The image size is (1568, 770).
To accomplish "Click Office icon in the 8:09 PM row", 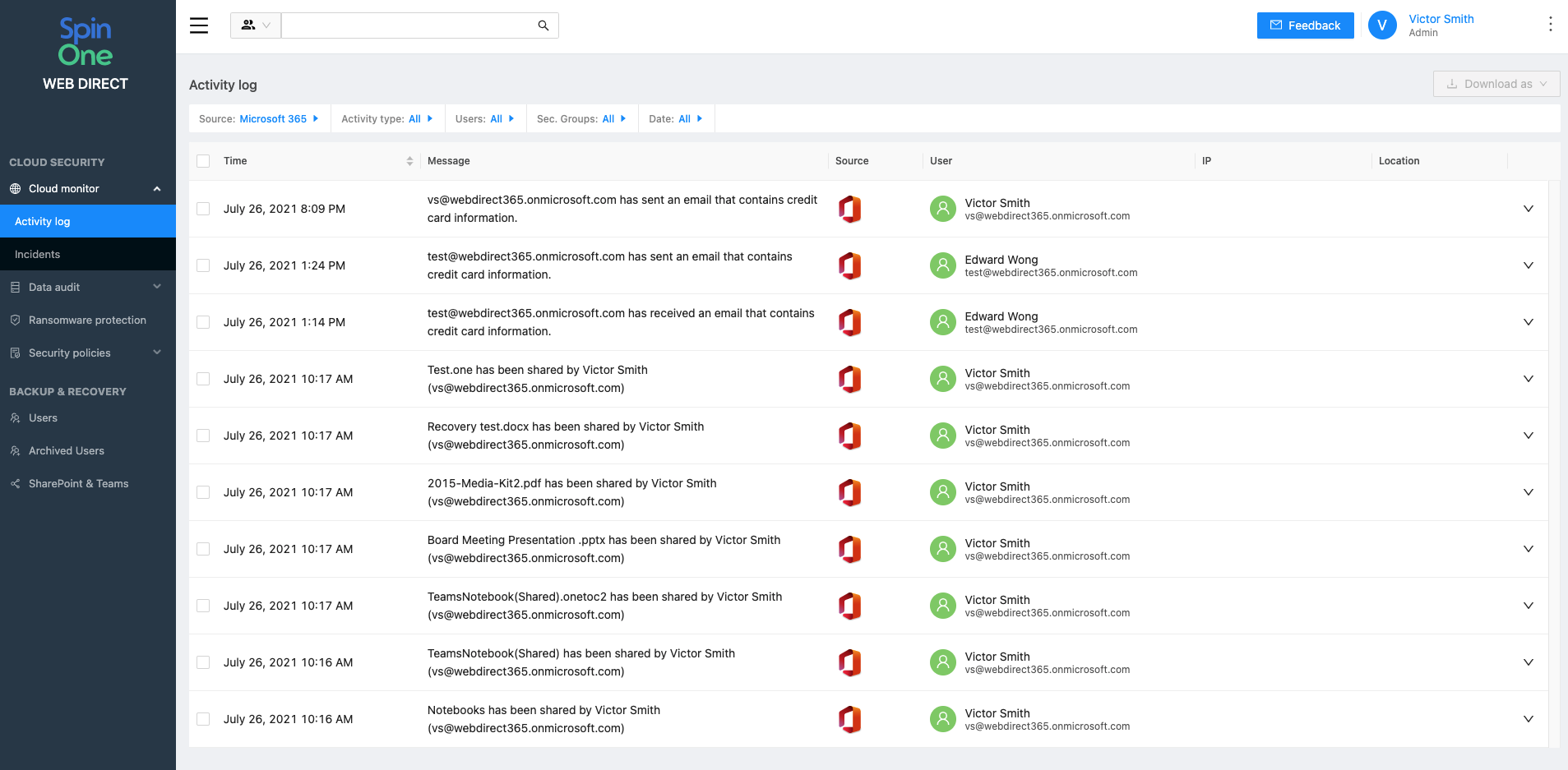I will (849, 209).
